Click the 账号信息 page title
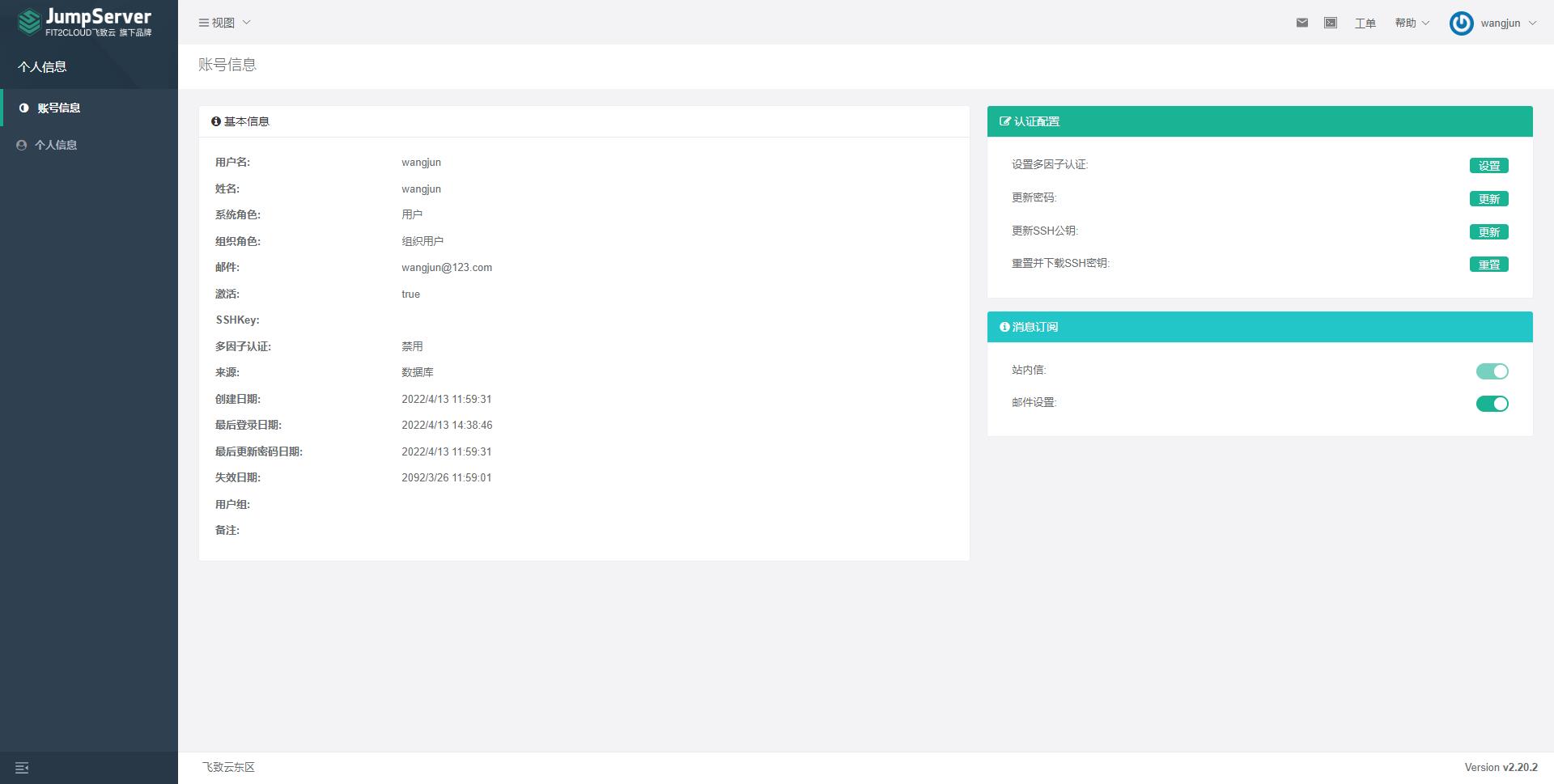1554x784 pixels. pyautogui.click(x=227, y=65)
